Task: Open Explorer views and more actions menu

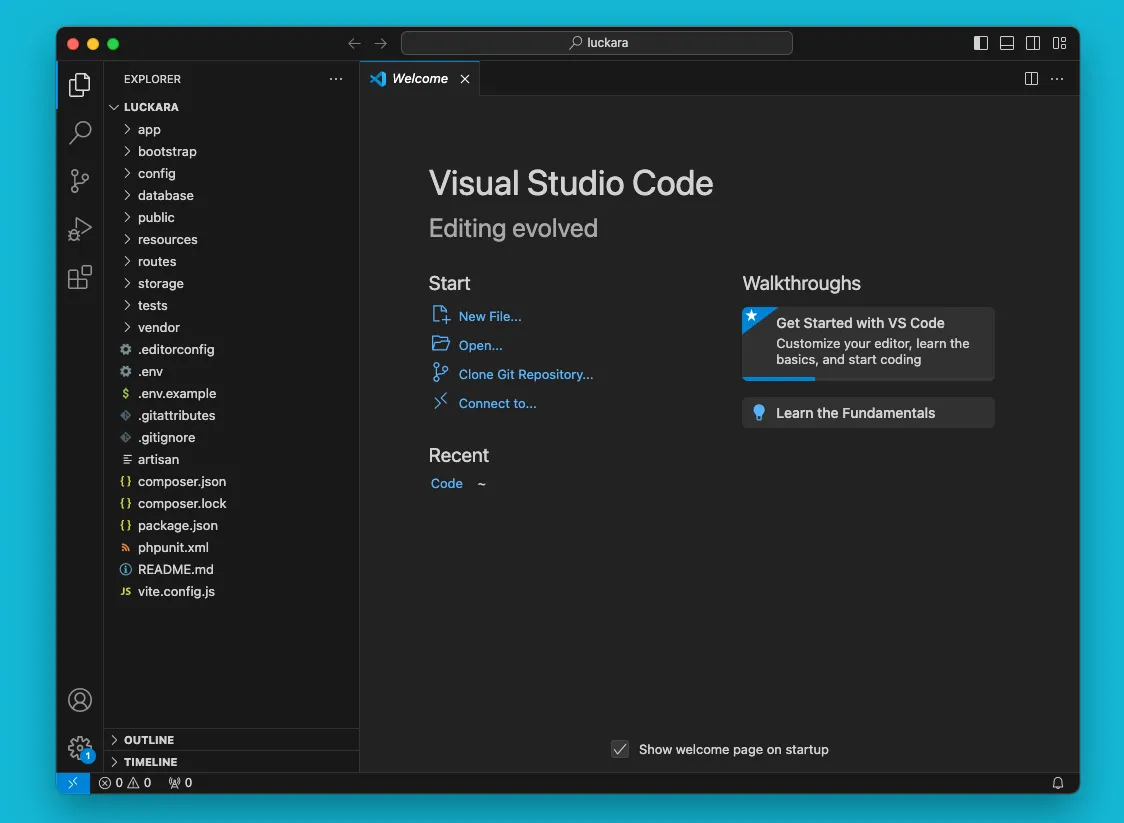Action: point(336,79)
